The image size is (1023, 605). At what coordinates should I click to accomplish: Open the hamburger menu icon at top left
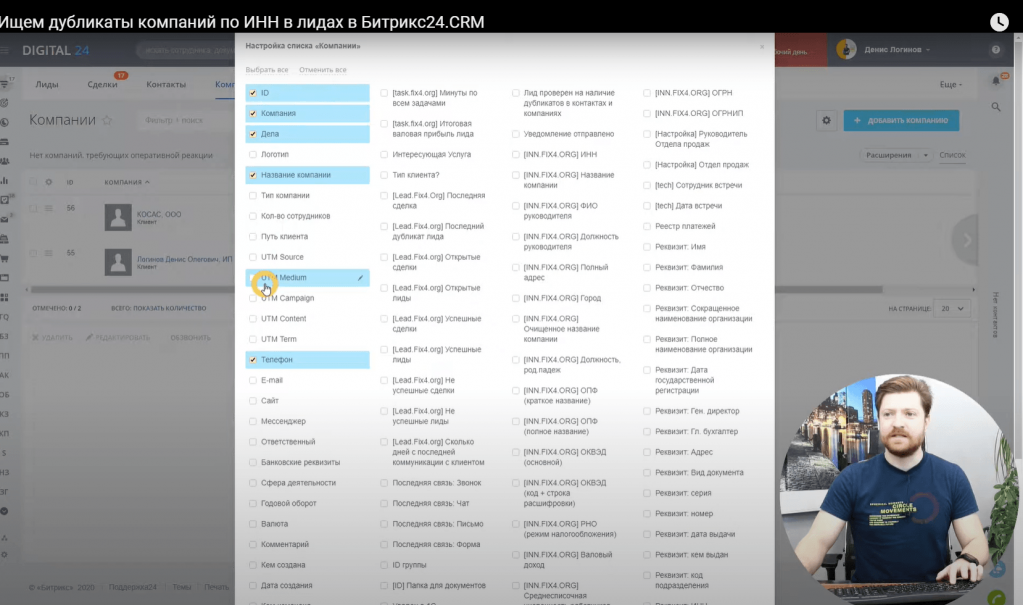pos(5,50)
